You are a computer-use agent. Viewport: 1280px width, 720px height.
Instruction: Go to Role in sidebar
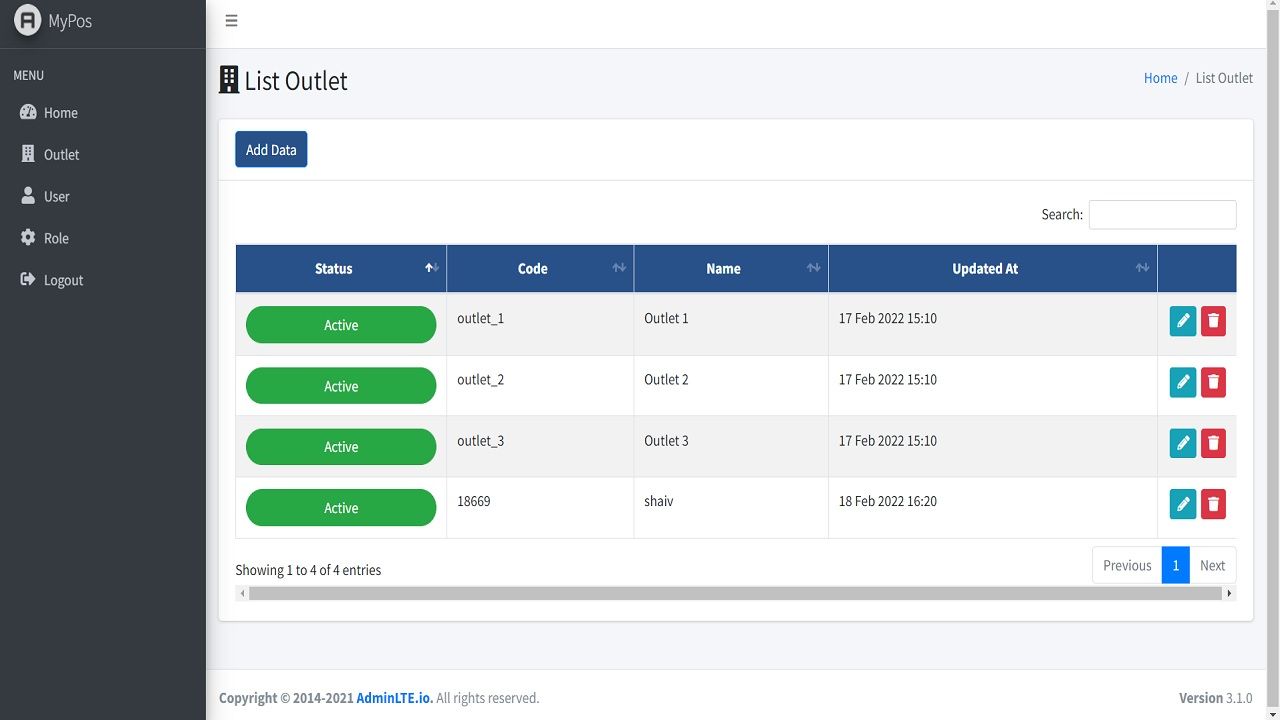[x=56, y=239]
